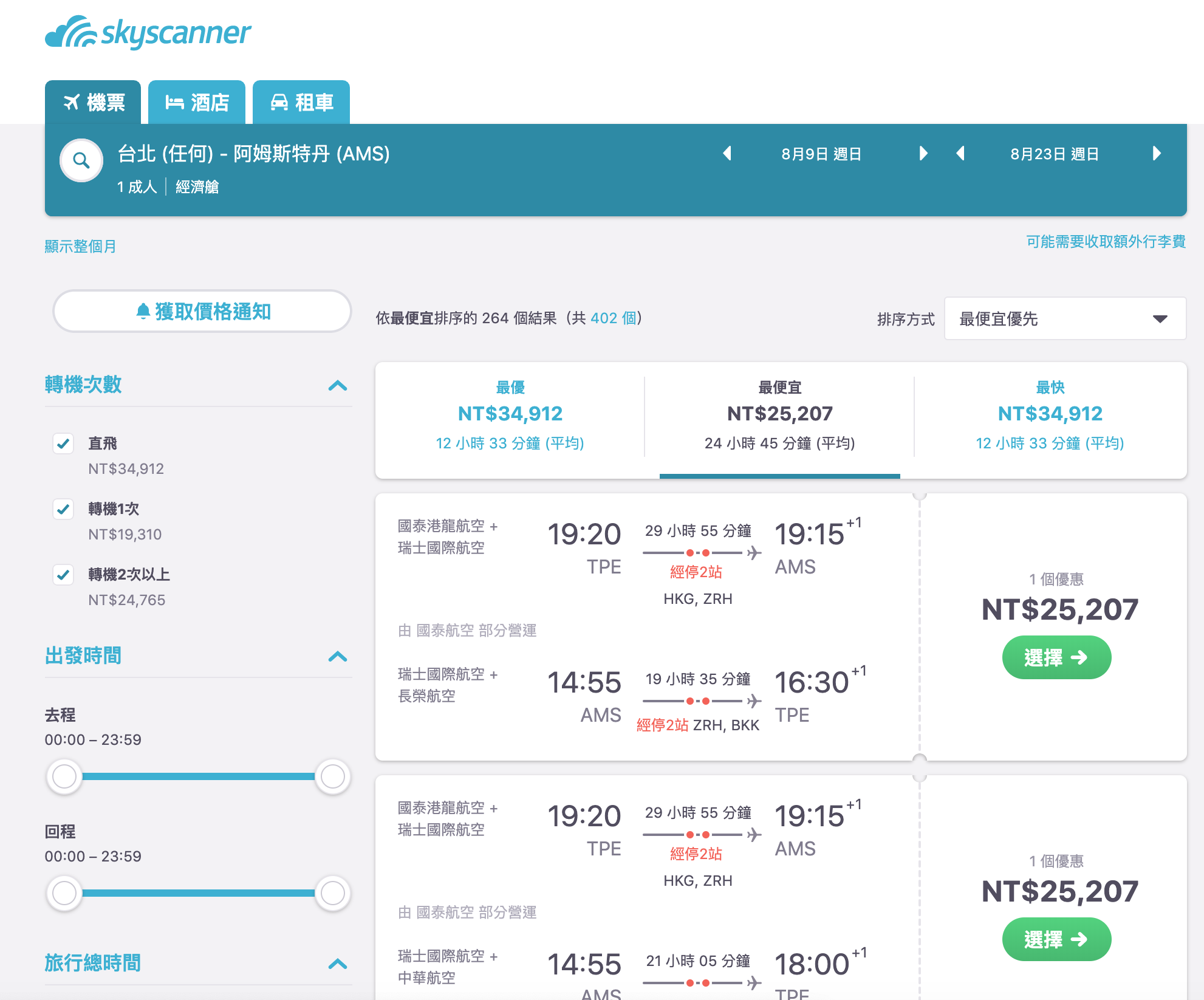Image resolution: width=1204 pixels, height=1000 pixels.
Task: Click the 回程 slider left handle
Action: pos(64,892)
